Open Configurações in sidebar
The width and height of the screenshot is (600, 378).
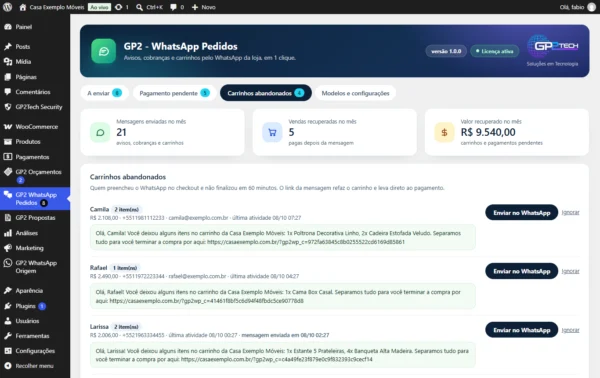click(35, 351)
